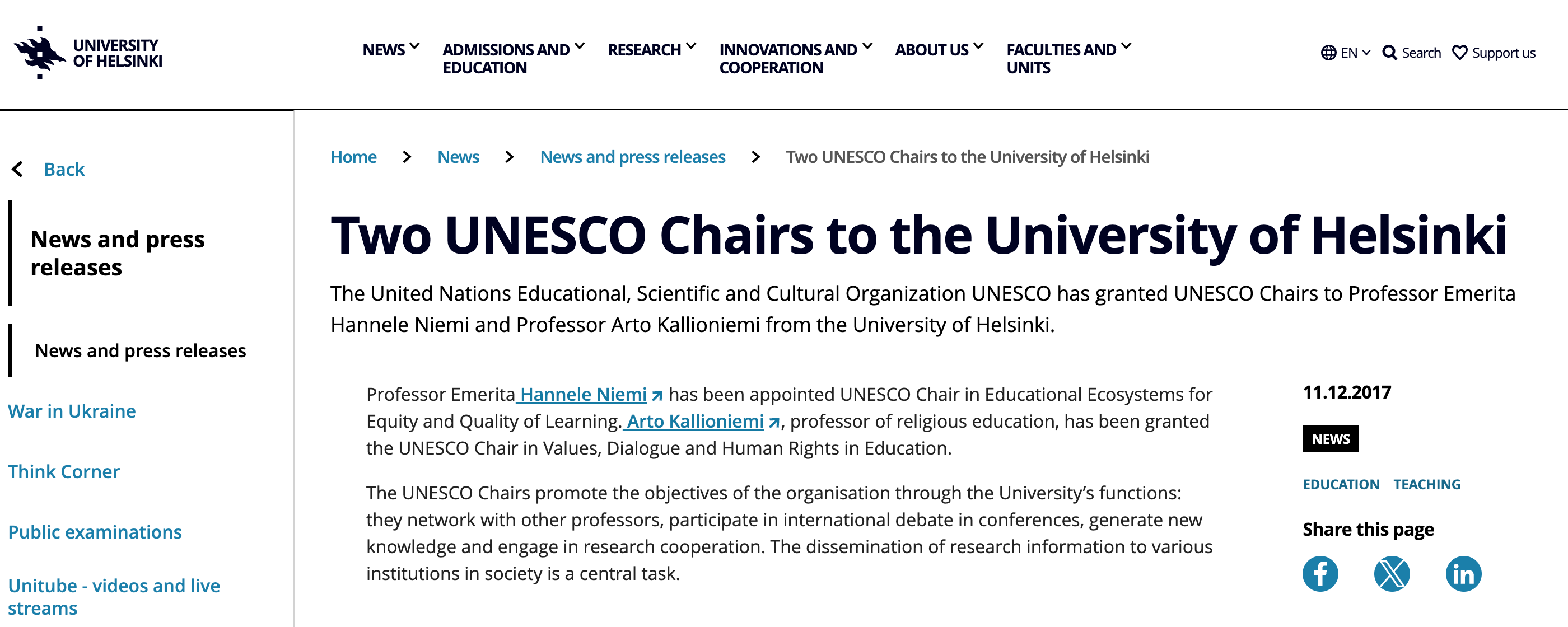Open the Hannele Niemi profile link
The width and height of the screenshot is (1568, 627).
(x=583, y=395)
